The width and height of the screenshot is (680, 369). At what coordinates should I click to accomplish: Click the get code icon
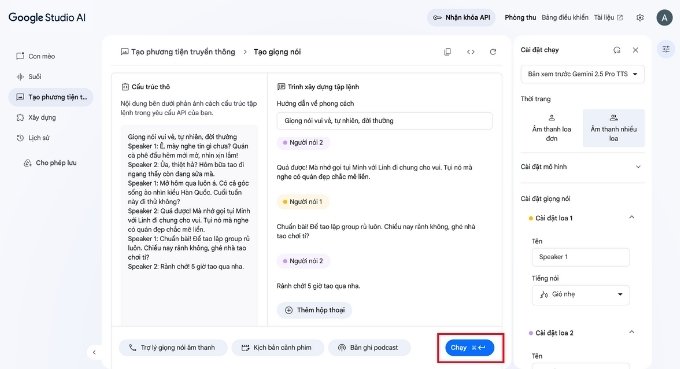pos(471,52)
